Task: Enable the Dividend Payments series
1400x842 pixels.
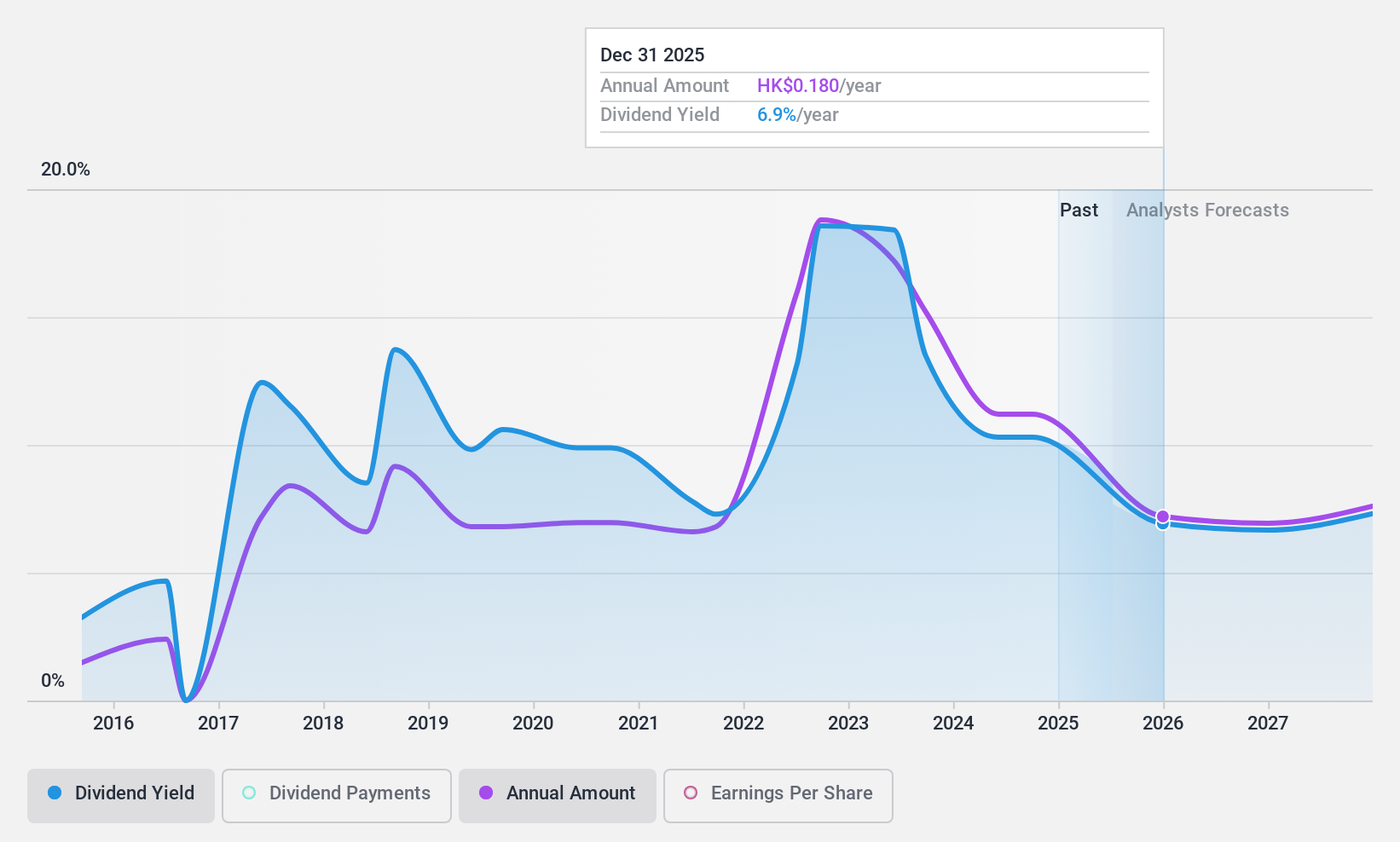Action: click(x=337, y=796)
